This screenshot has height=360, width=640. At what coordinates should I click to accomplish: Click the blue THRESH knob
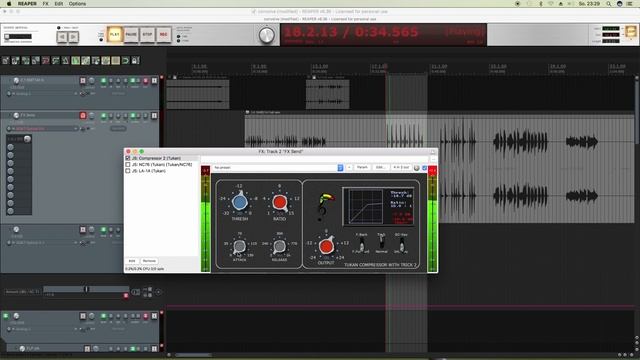coord(240,202)
